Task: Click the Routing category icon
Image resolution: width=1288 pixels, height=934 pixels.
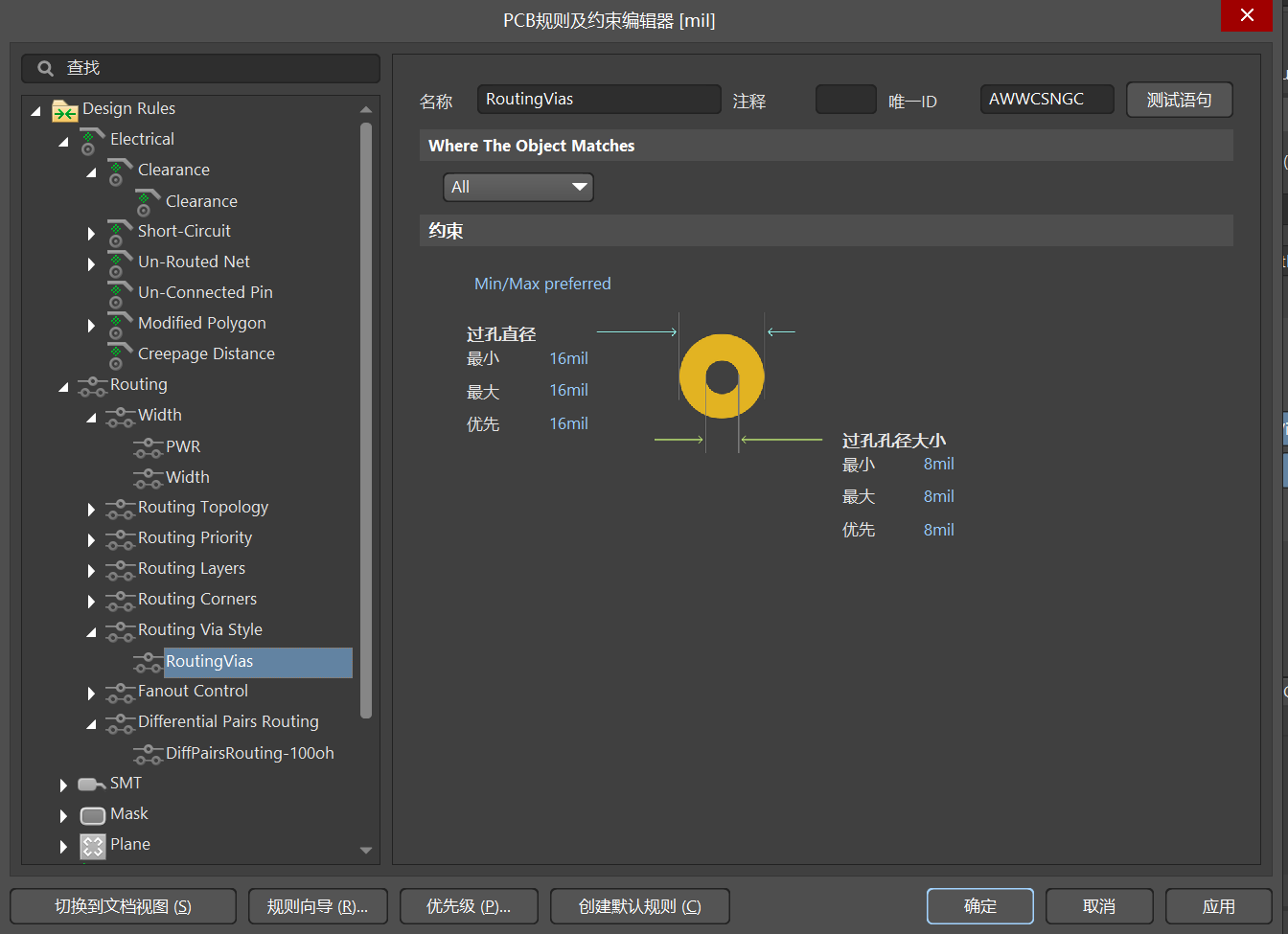Action: [92, 386]
